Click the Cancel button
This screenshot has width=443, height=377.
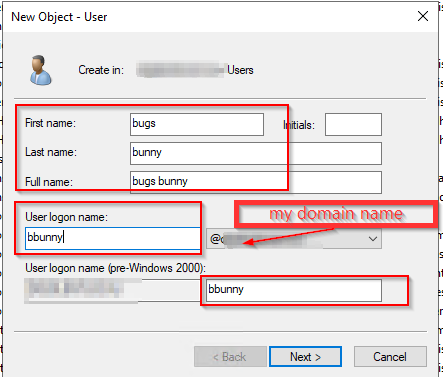tap(390, 357)
